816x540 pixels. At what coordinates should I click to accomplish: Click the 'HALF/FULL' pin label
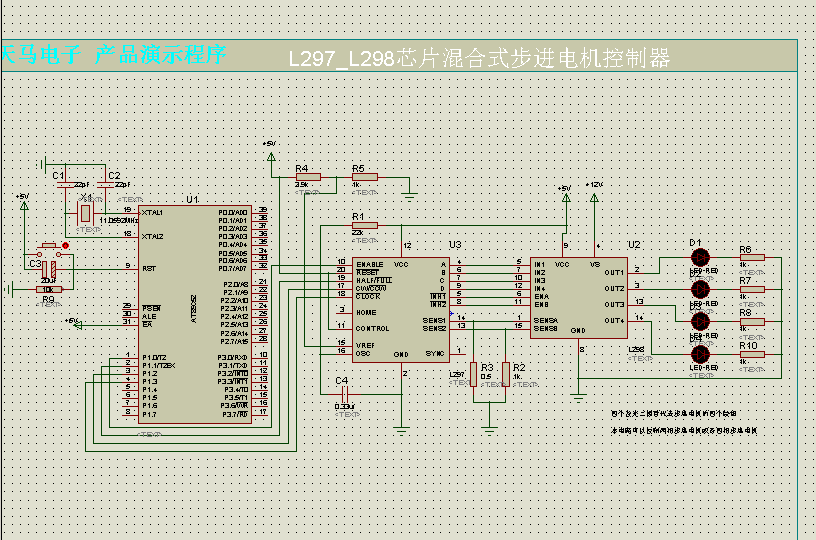374,280
